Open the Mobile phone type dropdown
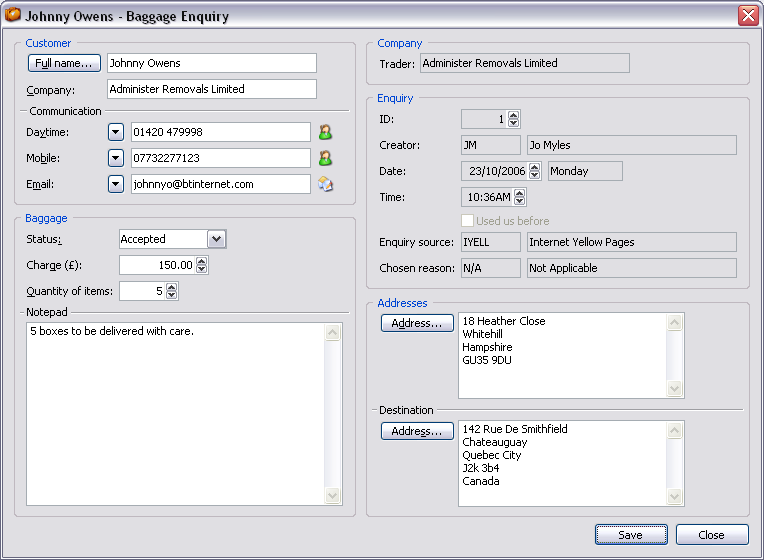 115,158
